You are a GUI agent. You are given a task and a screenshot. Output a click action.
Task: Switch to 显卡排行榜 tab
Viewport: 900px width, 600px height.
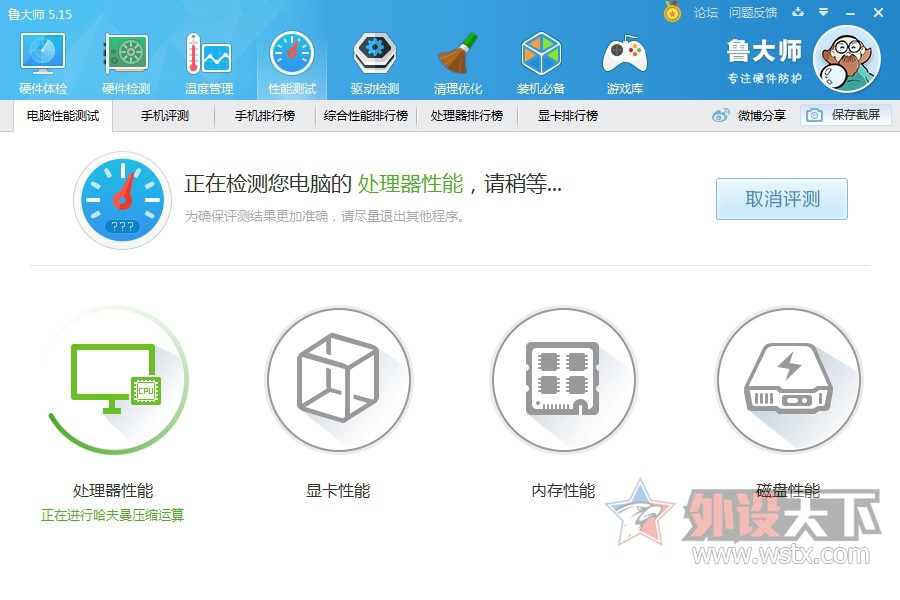coord(568,116)
